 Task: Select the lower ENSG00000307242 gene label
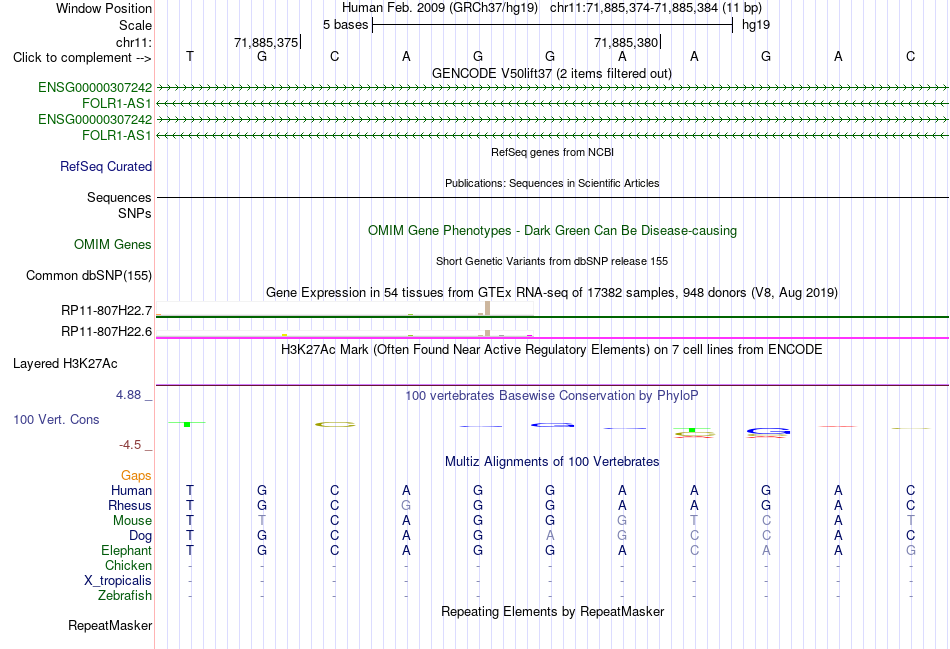point(95,119)
